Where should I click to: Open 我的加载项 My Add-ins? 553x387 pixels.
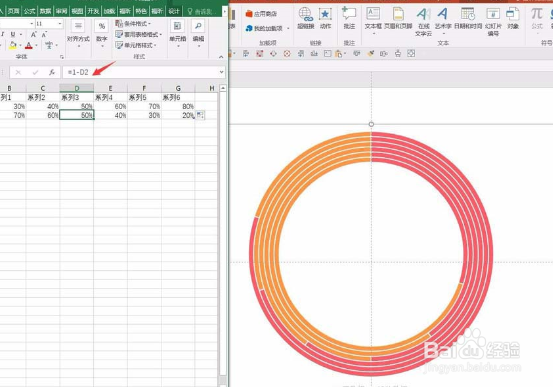(x=268, y=28)
